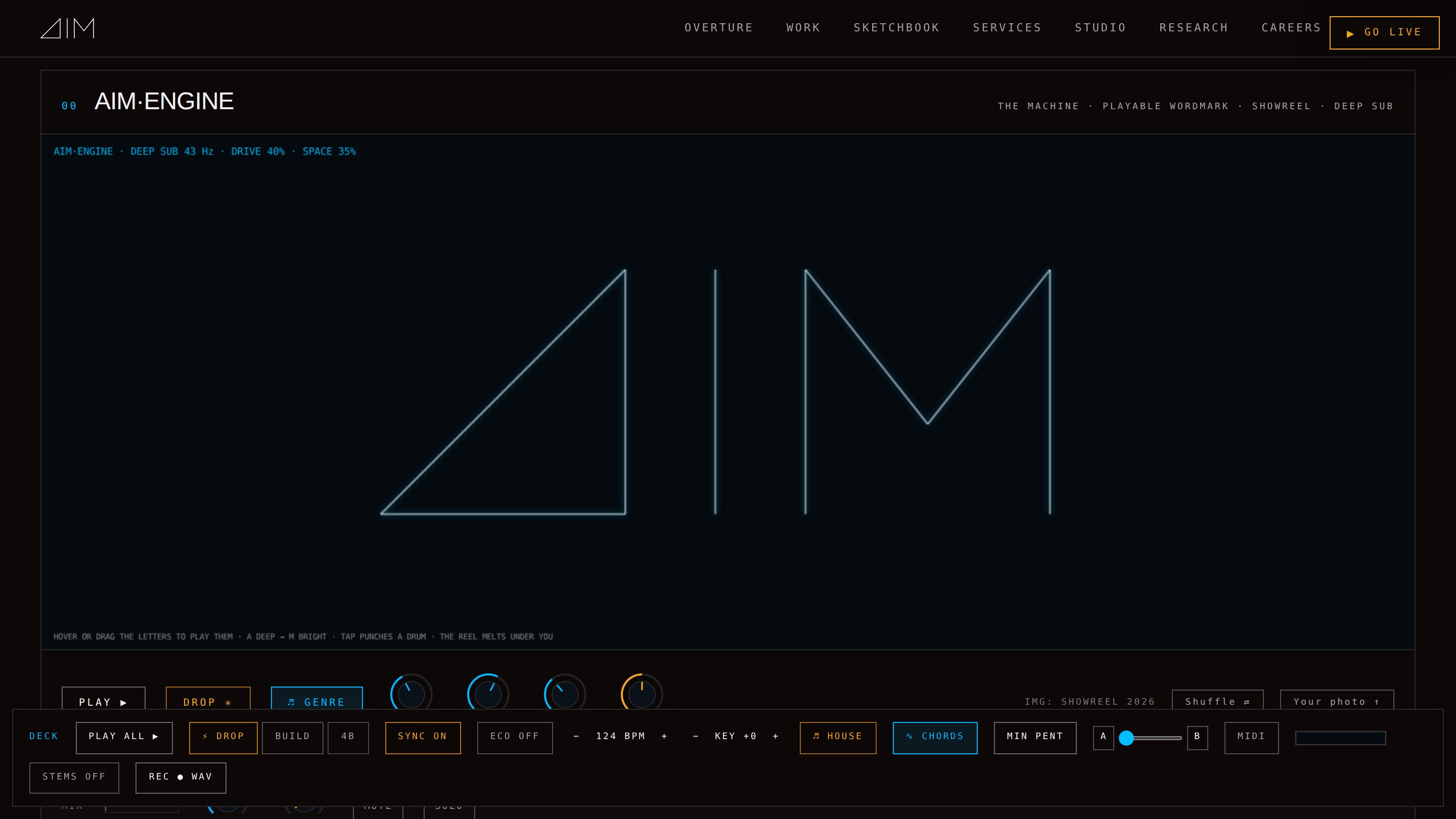Open the Work nav item
1456x819 pixels.
[x=803, y=28]
